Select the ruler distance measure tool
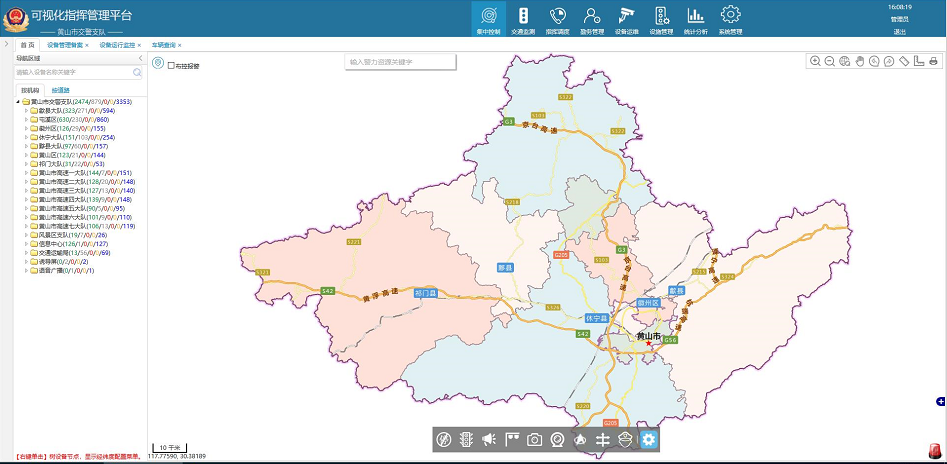 [x=904, y=61]
